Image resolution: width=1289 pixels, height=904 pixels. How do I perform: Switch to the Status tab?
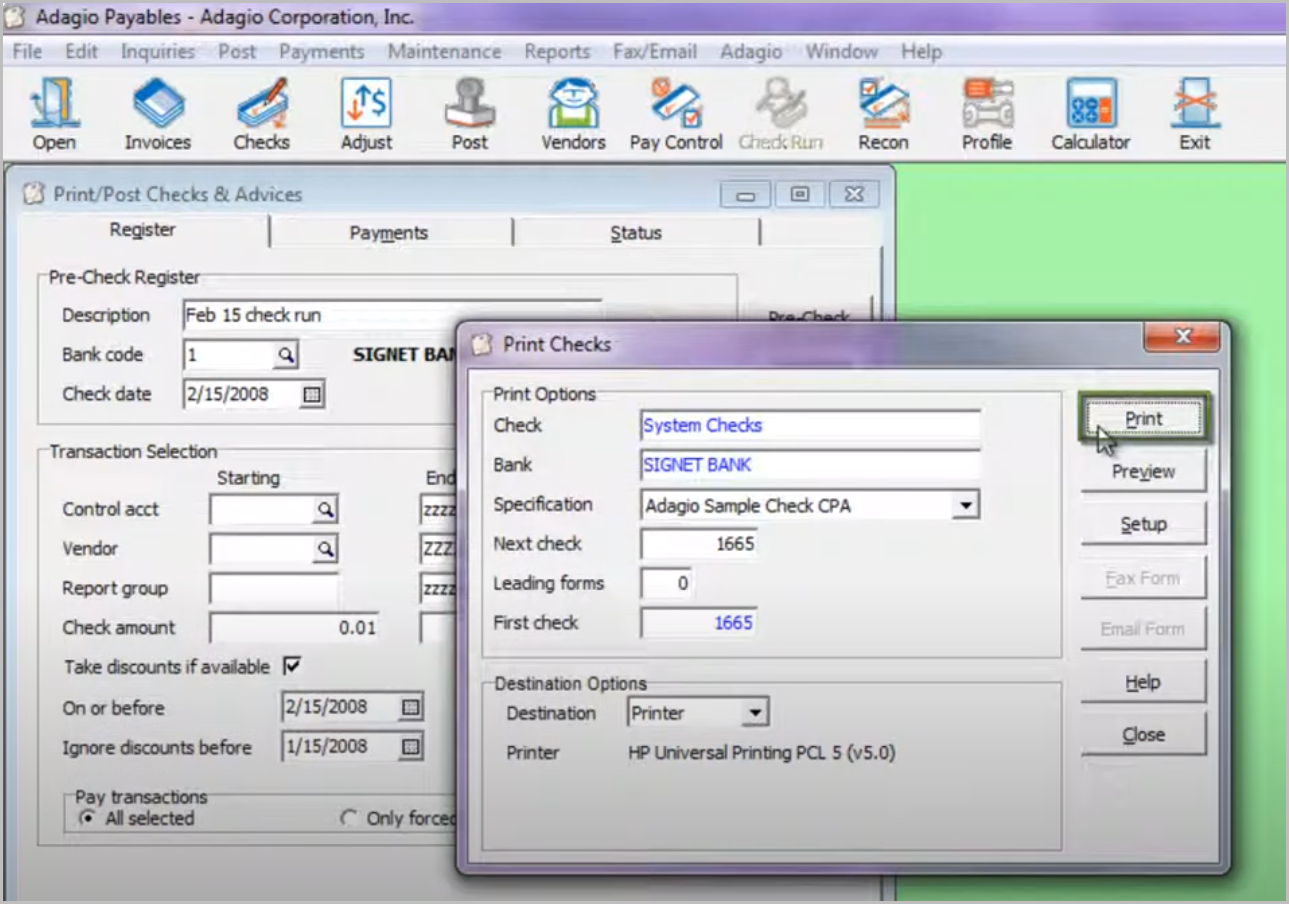tap(636, 233)
